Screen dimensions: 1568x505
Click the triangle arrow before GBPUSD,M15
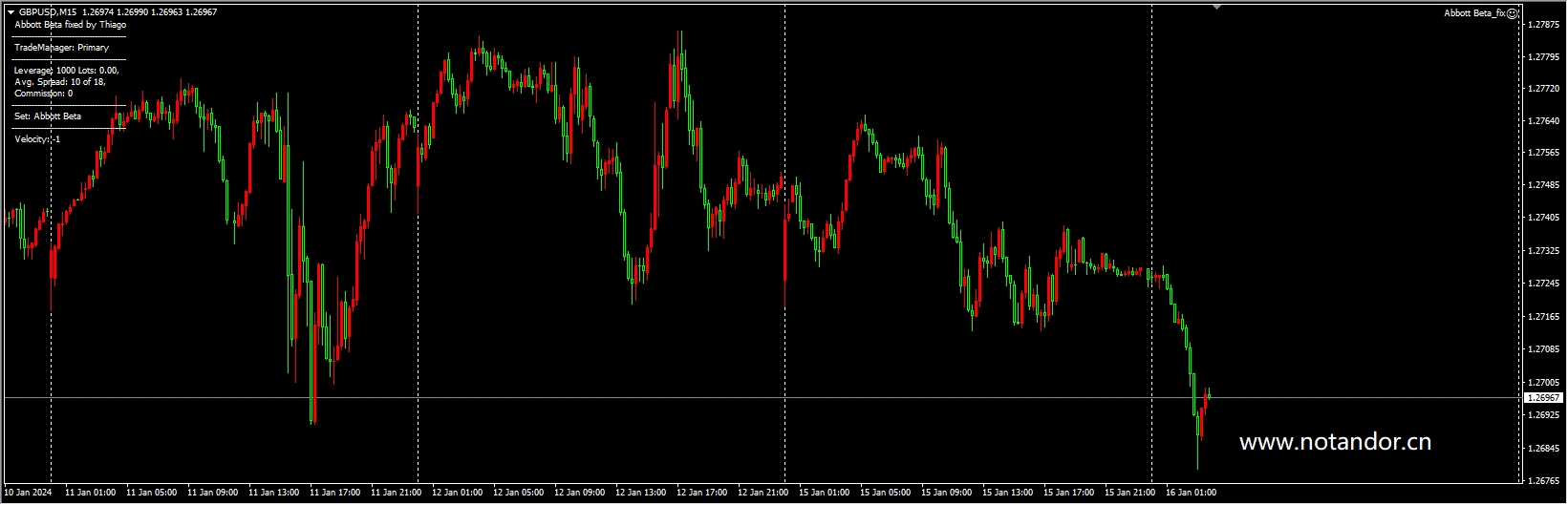point(11,12)
